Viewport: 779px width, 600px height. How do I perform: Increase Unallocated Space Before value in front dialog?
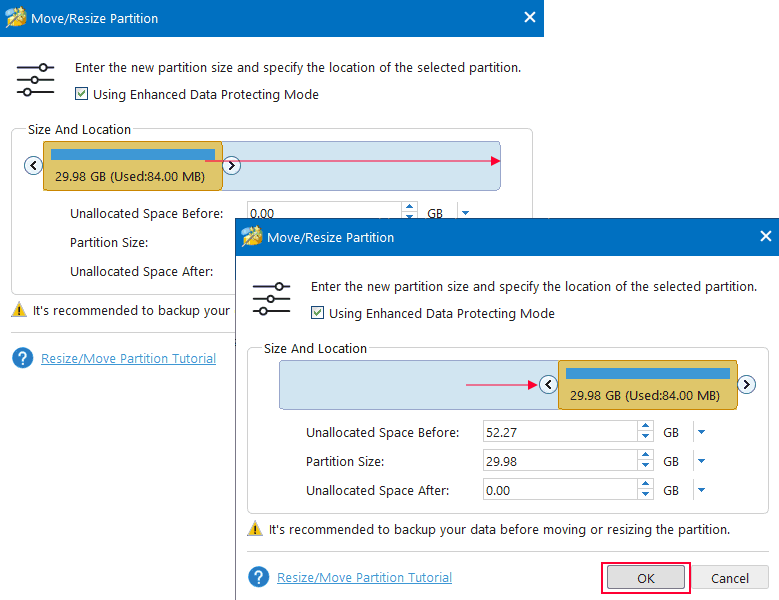point(645,426)
